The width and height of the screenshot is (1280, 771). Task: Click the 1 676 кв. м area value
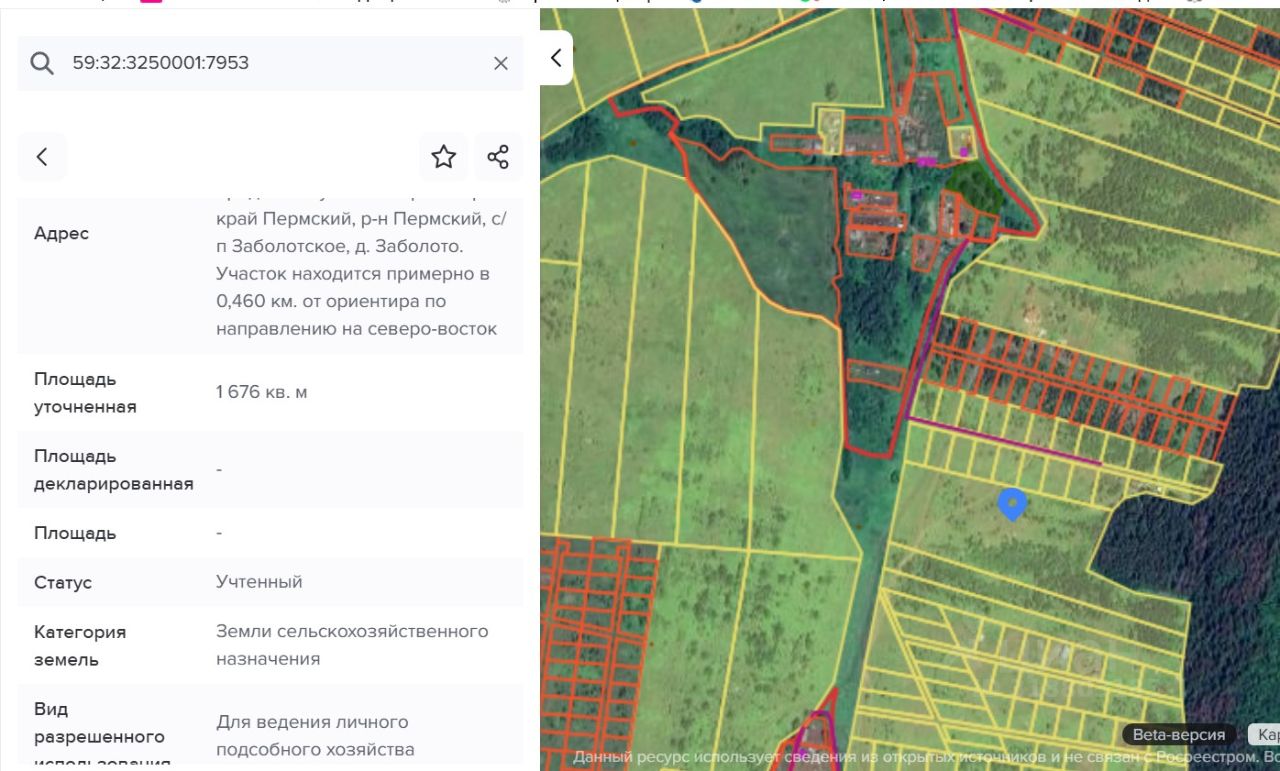click(262, 392)
